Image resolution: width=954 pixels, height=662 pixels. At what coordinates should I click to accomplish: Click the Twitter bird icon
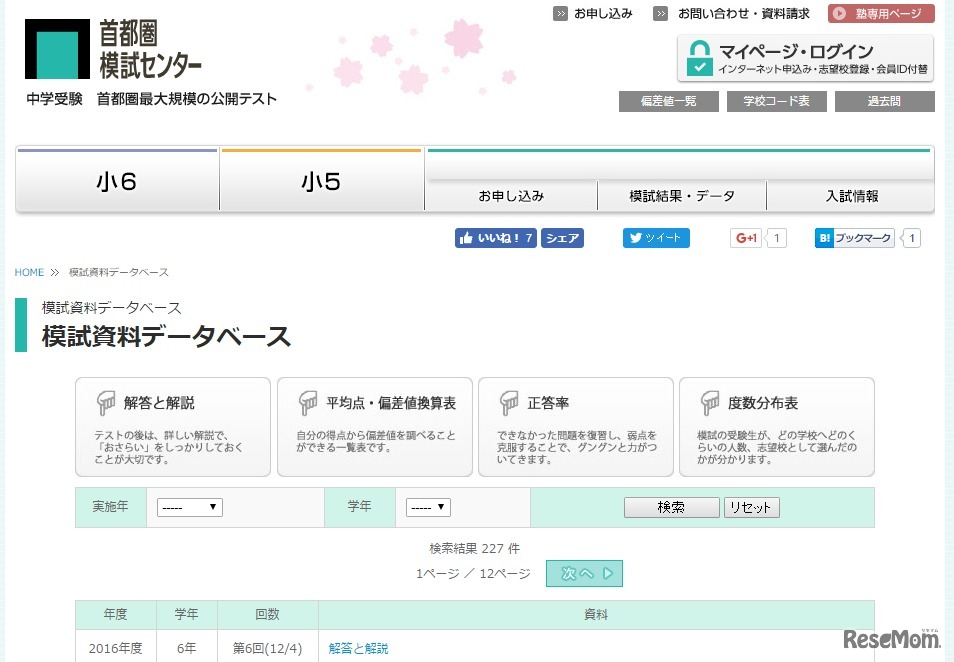(635, 238)
